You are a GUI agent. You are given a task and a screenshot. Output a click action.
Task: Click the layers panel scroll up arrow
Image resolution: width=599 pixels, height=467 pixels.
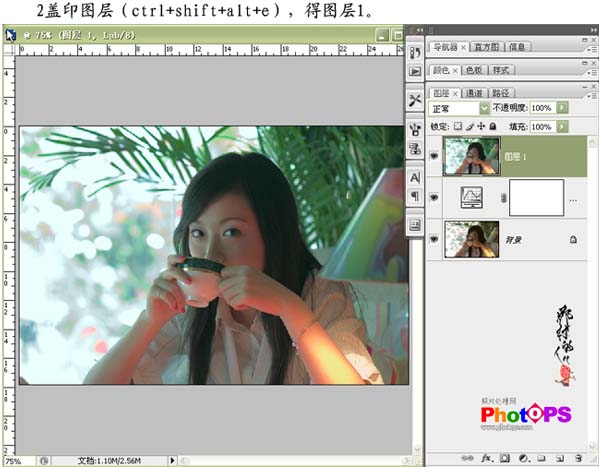[x=593, y=143]
